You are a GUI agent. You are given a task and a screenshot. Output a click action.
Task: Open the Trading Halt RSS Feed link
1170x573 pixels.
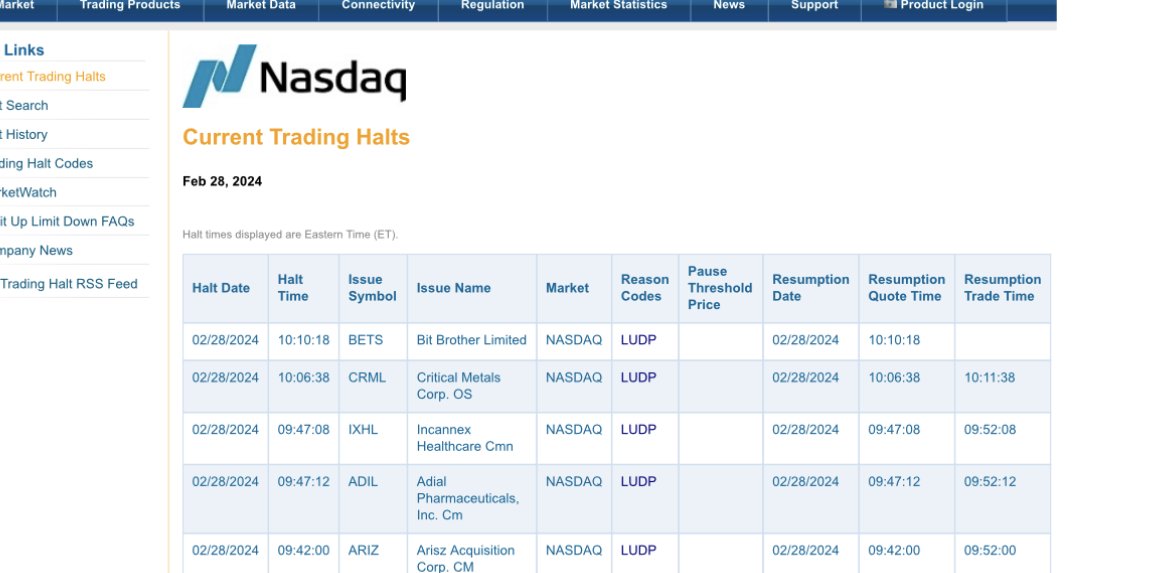[69, 284]
